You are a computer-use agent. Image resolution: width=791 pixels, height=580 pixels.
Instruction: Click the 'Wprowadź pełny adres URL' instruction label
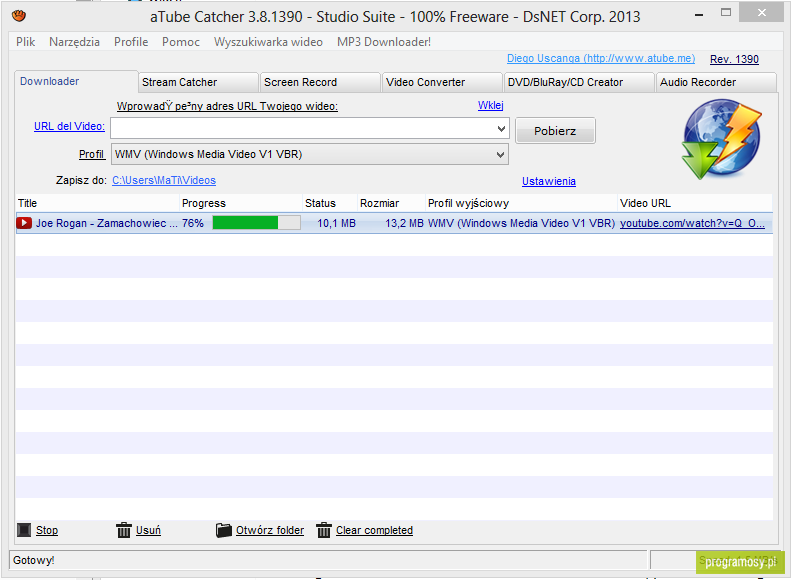[227, 106]
